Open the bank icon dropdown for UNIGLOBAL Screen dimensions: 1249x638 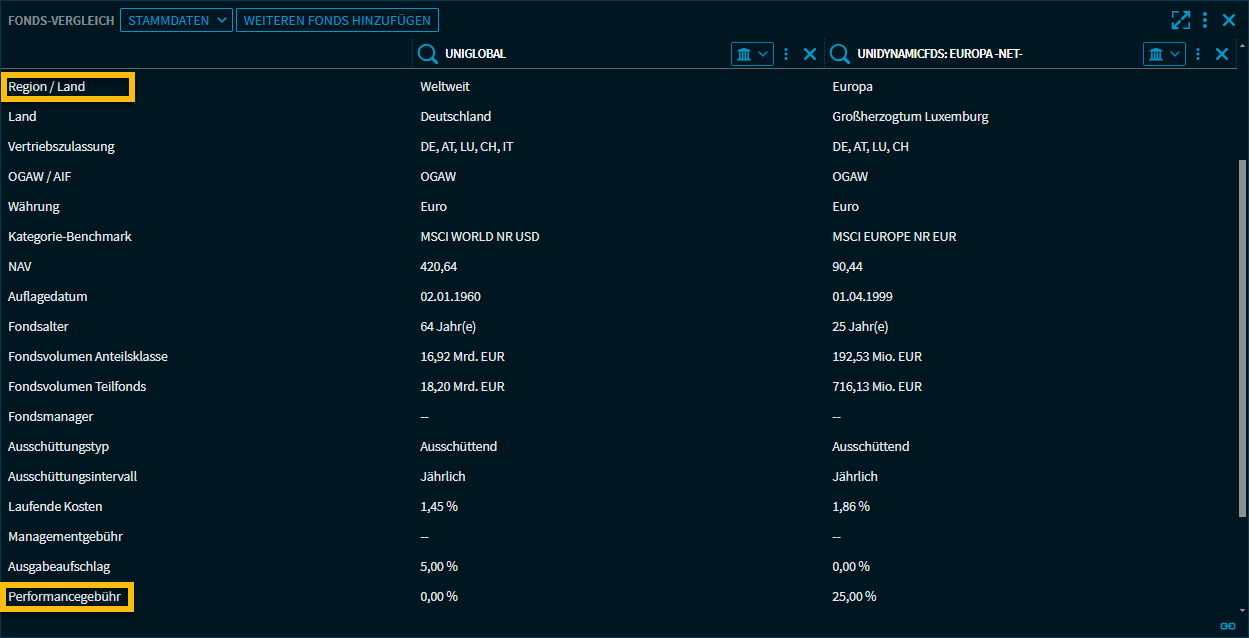[x=752, y=54]
